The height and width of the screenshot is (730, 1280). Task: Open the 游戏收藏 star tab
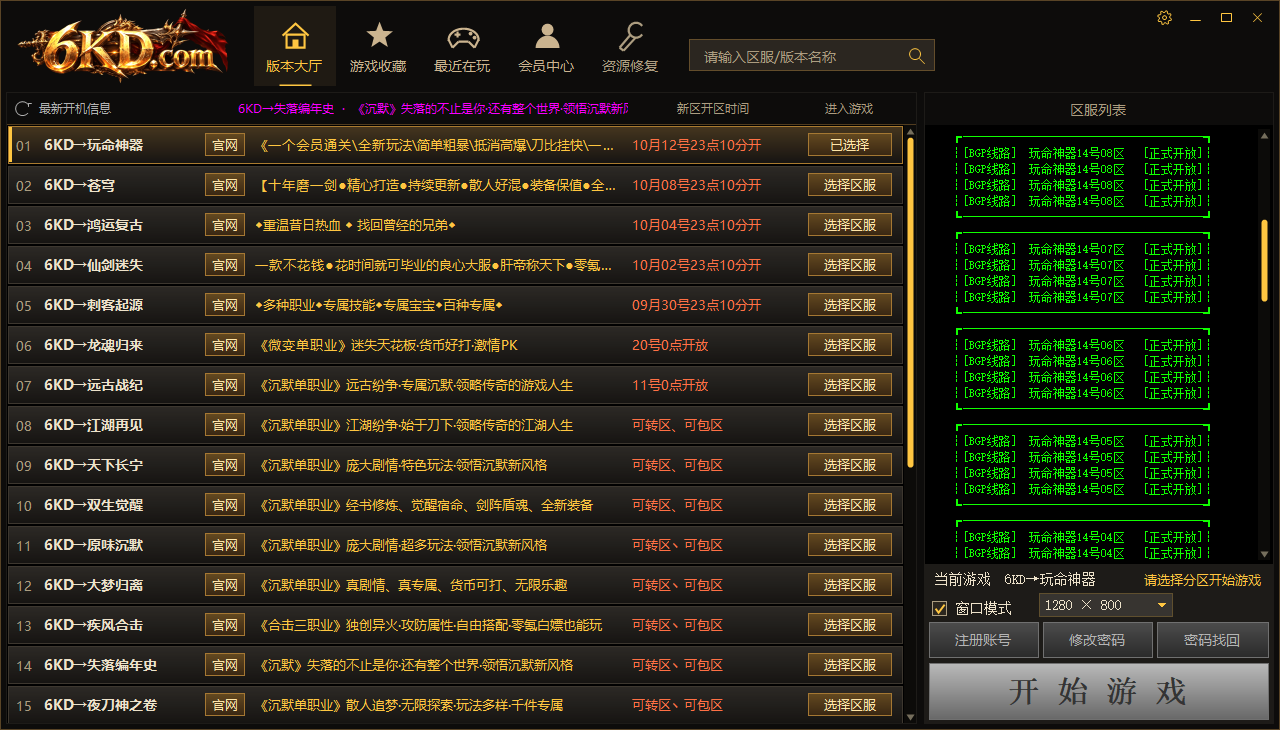click(378, 47)
